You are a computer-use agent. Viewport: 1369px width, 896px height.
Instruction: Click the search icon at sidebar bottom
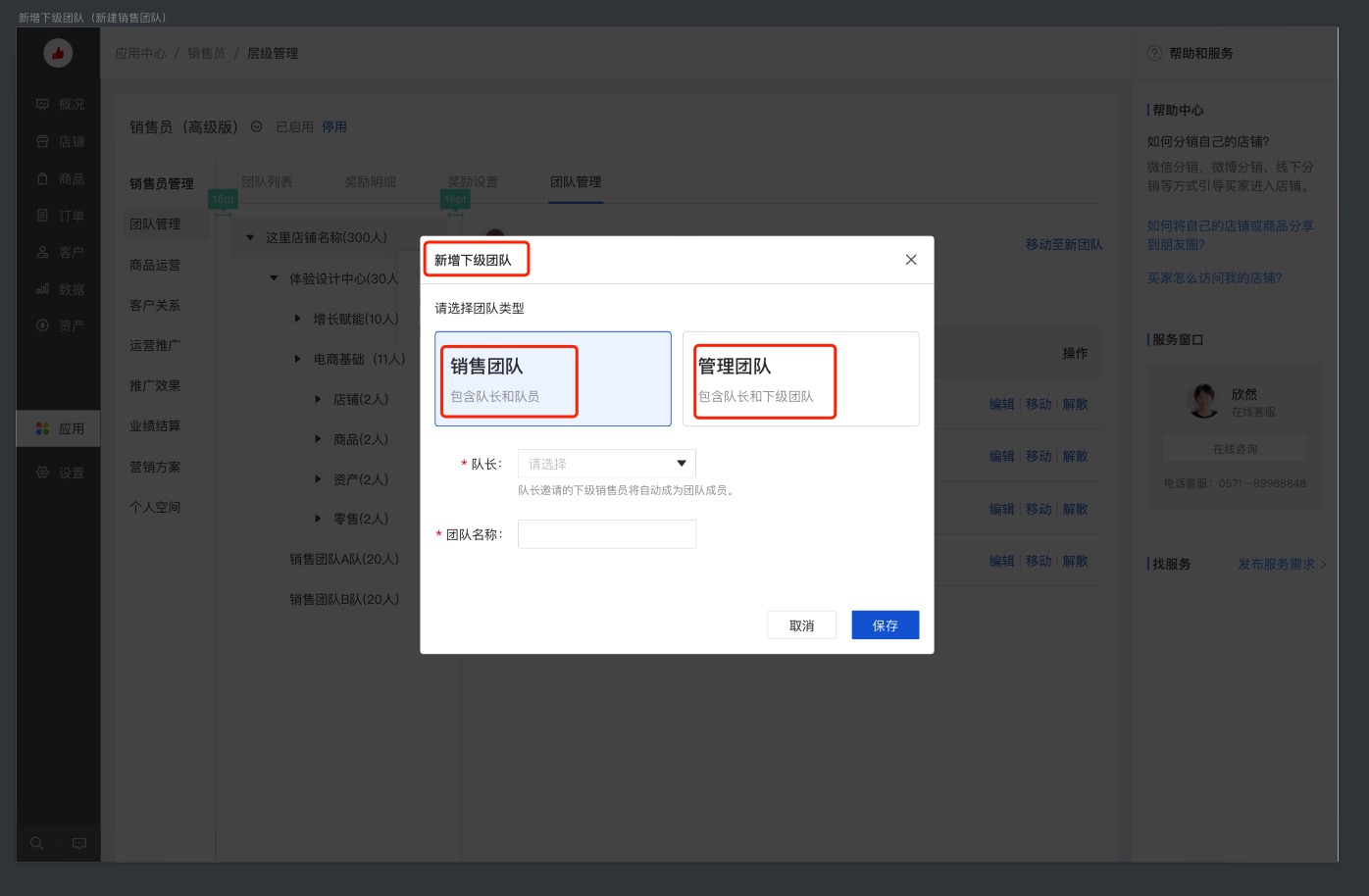click(x=37, y=843)
